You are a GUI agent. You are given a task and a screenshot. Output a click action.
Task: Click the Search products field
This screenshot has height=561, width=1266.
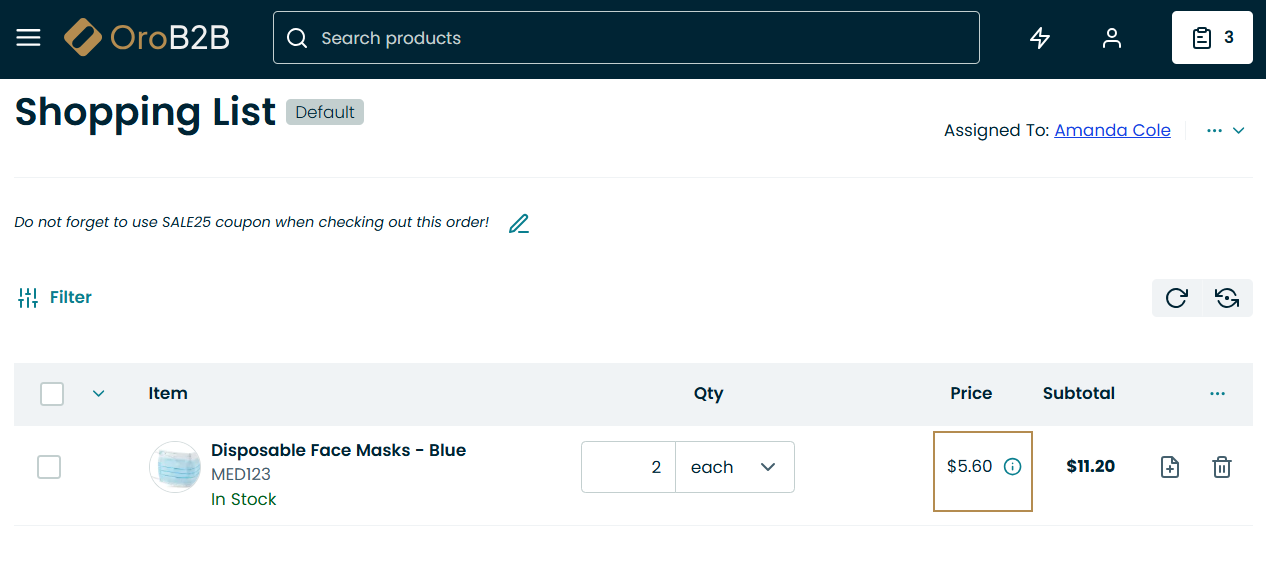coord(626,38)
